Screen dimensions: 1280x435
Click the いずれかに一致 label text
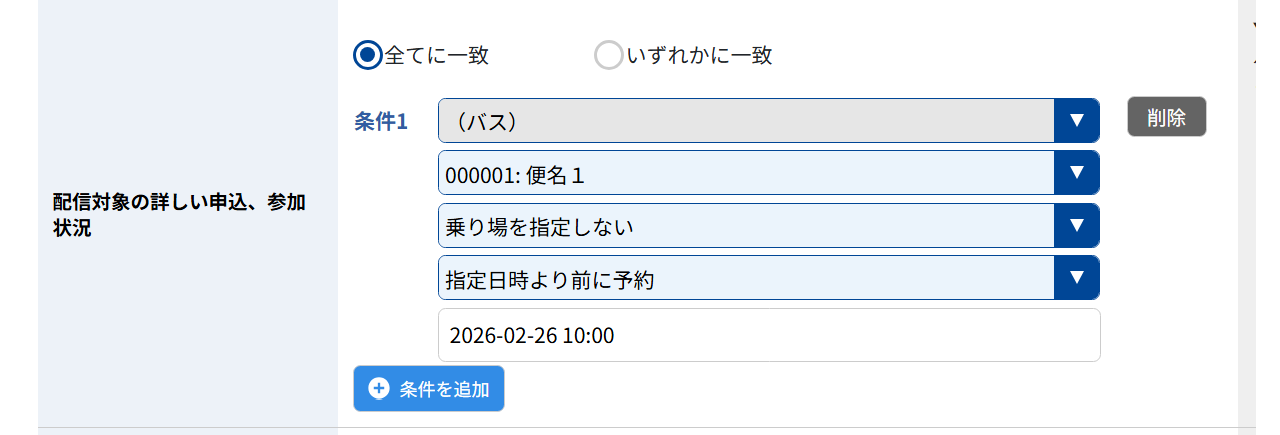pyautogui.click(x=699, y=56)
